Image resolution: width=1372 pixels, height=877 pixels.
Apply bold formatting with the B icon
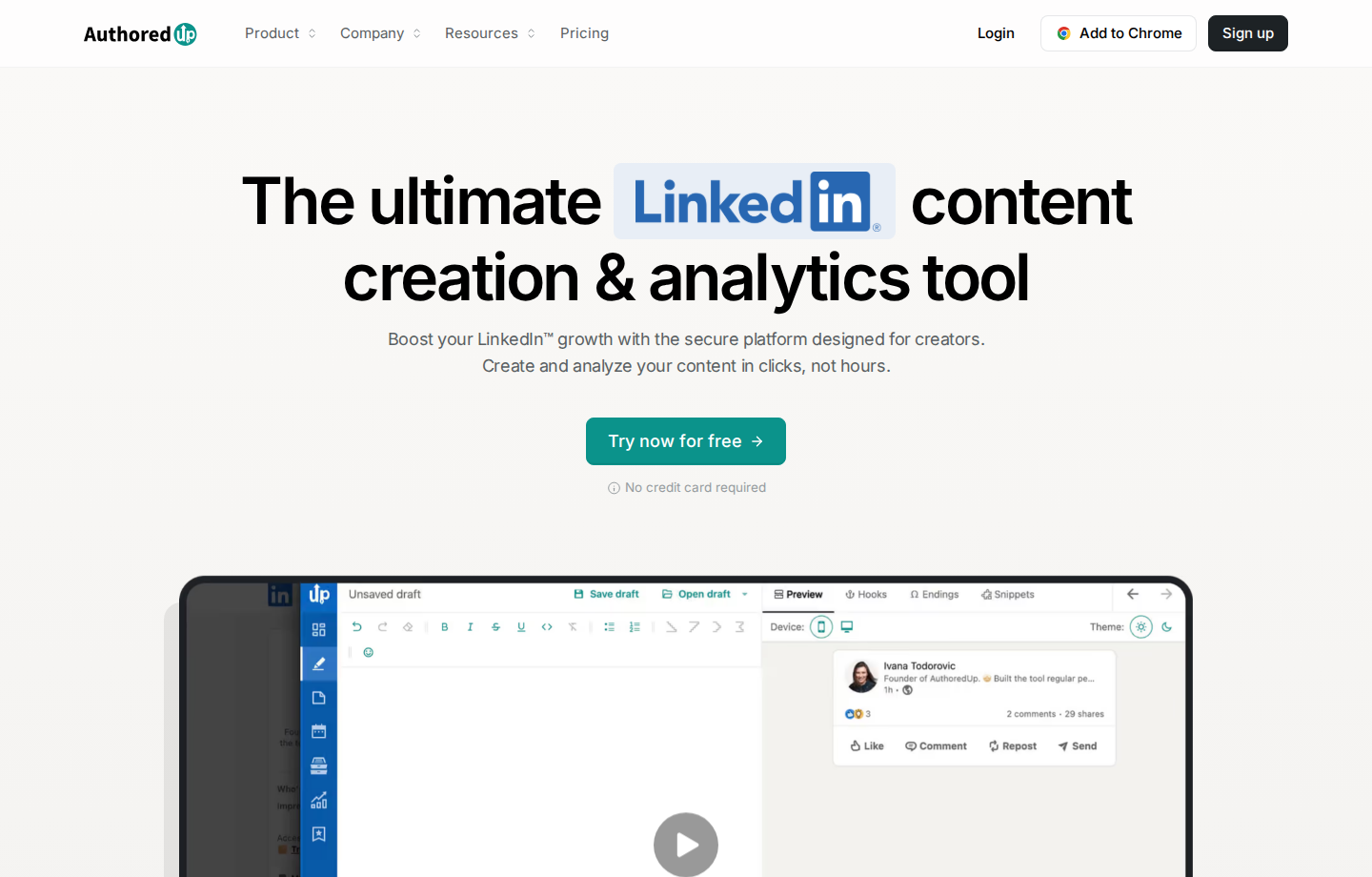tap(444, 627)
